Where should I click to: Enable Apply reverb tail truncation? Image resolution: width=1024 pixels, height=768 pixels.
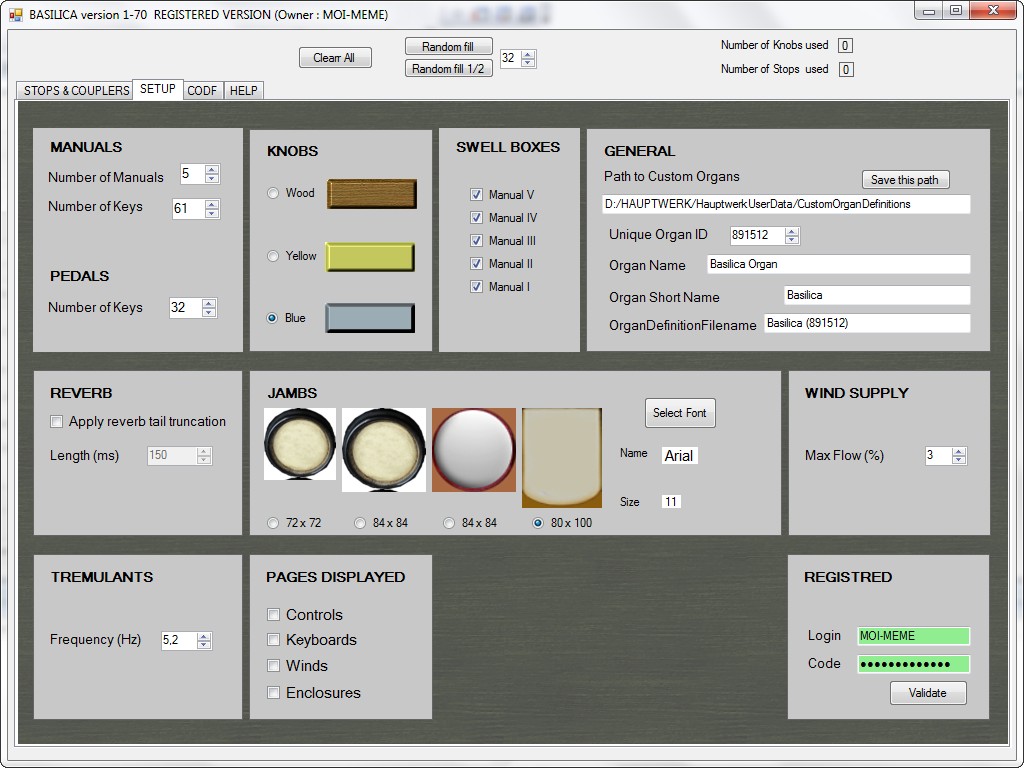[57, 422]
